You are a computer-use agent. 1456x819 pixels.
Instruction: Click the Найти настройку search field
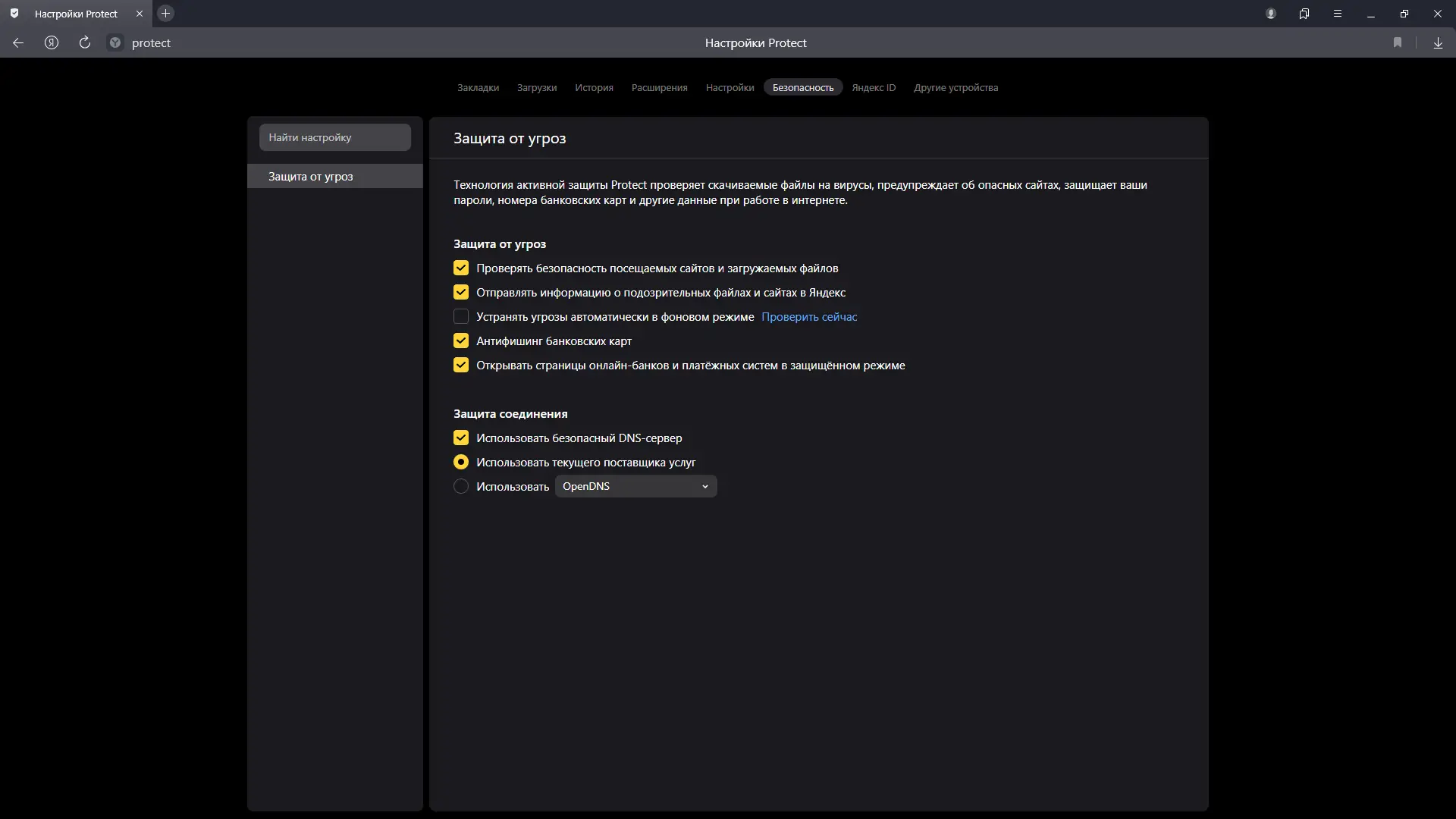point(334,138)
